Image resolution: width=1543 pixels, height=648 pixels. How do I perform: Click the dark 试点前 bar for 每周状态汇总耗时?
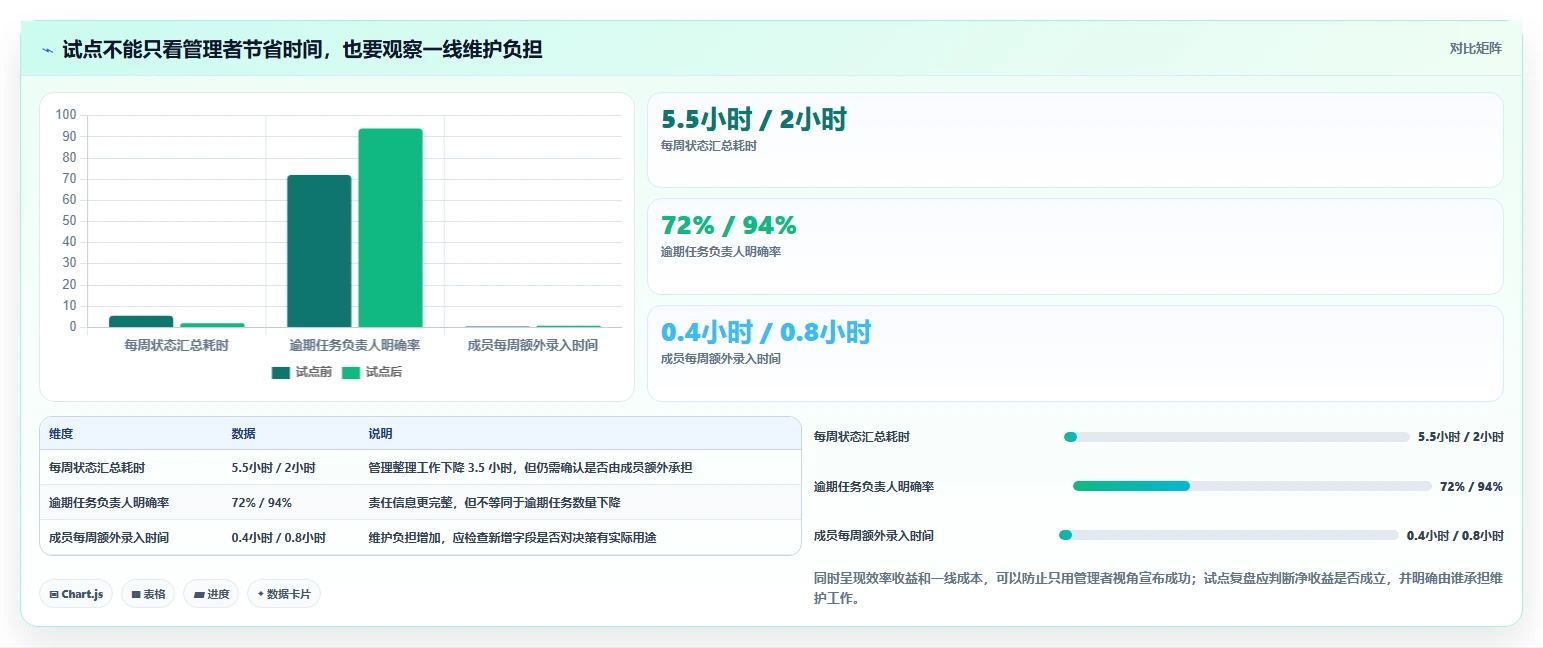pyautogui.click(x=141, y=321)
